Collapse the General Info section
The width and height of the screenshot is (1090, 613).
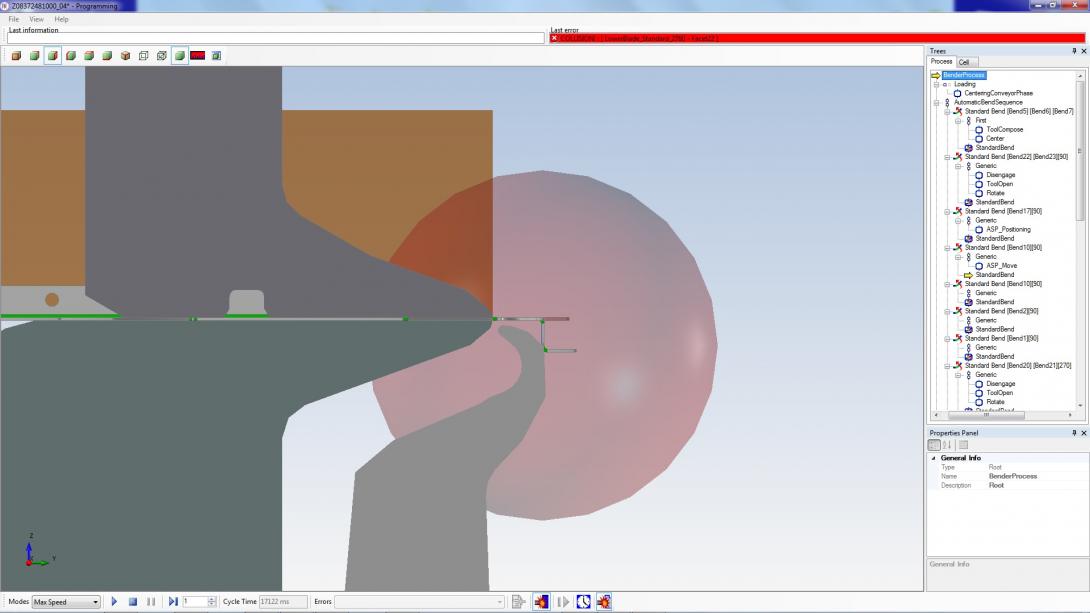pos(934,458)
